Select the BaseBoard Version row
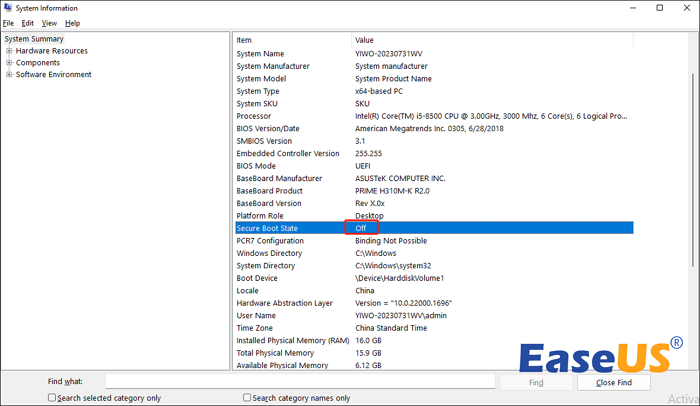700x406 pixels. (434, 204)
